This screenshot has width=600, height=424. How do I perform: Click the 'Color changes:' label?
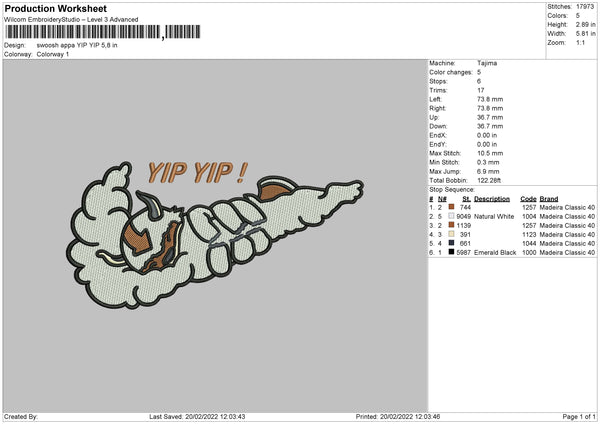pyautogui.click(x=451, y=72)
